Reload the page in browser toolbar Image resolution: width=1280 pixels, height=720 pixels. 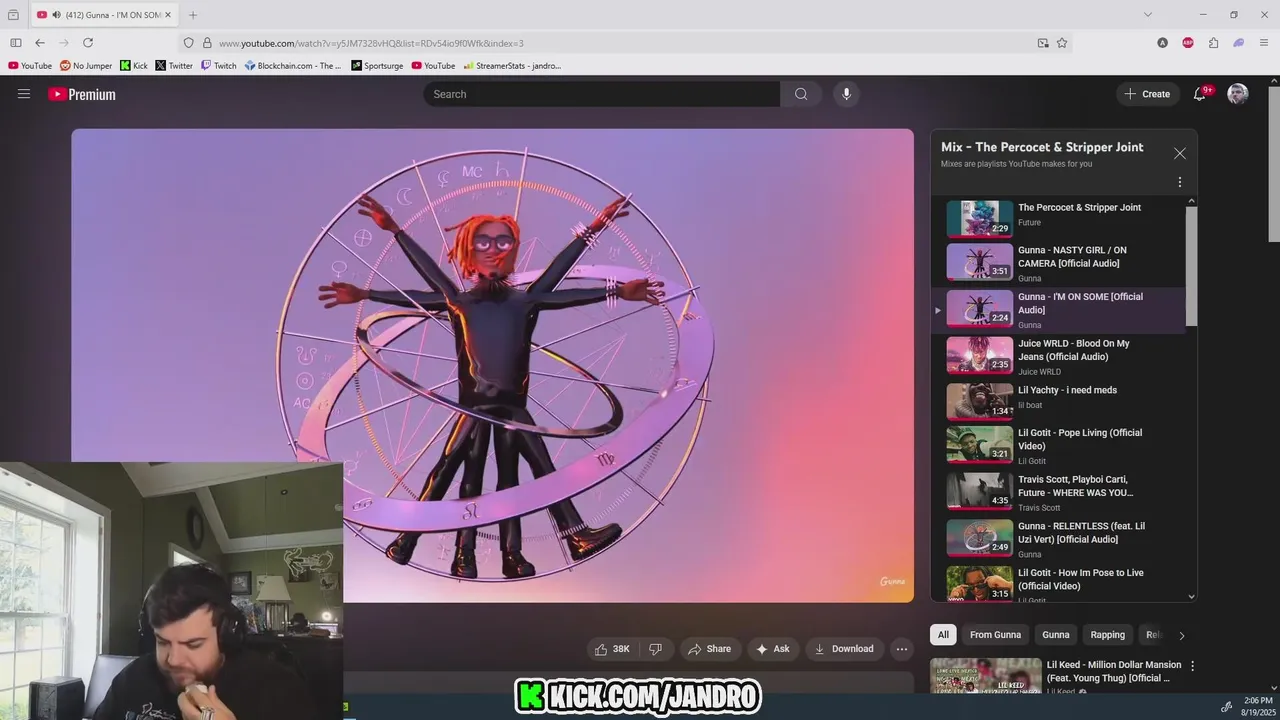[88, 43]
